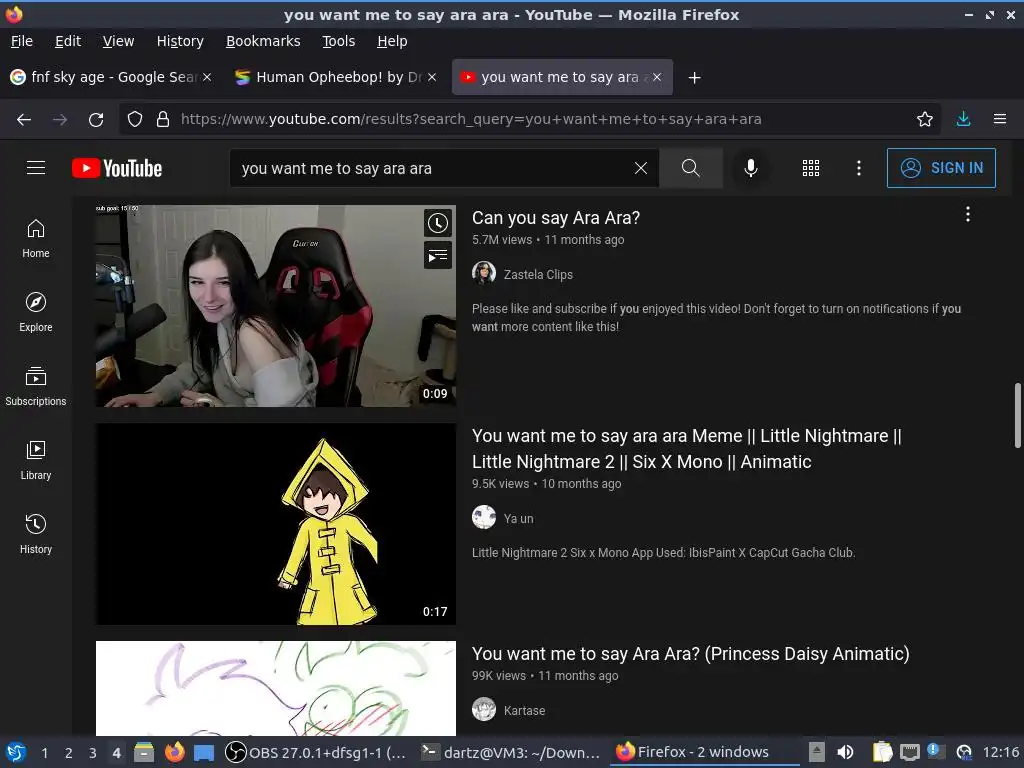Click Zastela Clips channel avatar
Image resolution: width=1024 pixels, height=768 pixels.
coord(484,274)
